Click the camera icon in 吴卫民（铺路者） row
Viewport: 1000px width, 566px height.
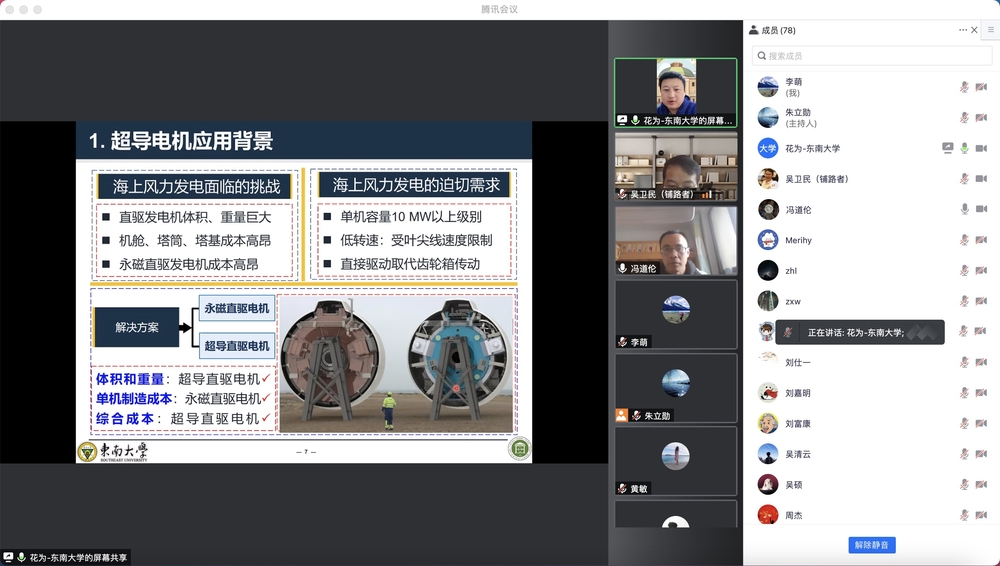pyautogui.click(x=981, y=179)
